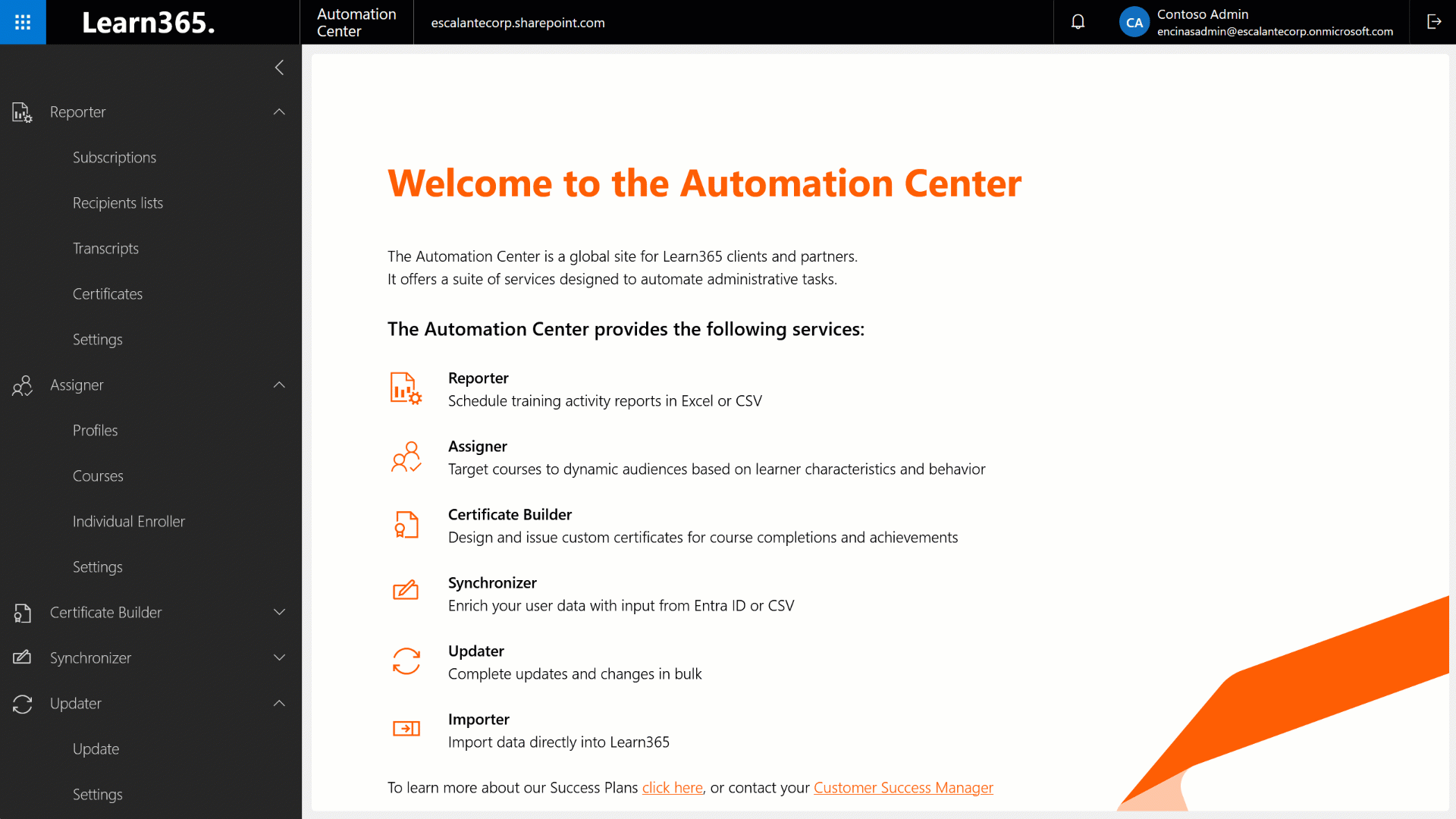
Task: Expand the Synchronizer section chevron
Action: tap(279, 657)
